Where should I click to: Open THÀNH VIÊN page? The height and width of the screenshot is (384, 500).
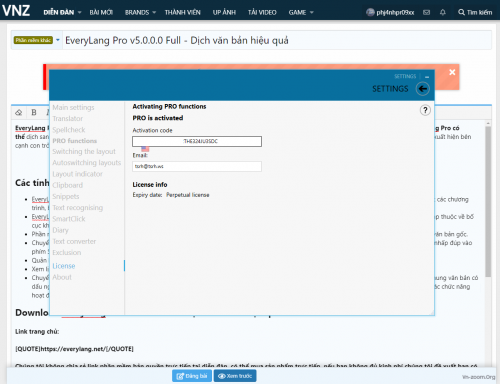pos(182,12)
